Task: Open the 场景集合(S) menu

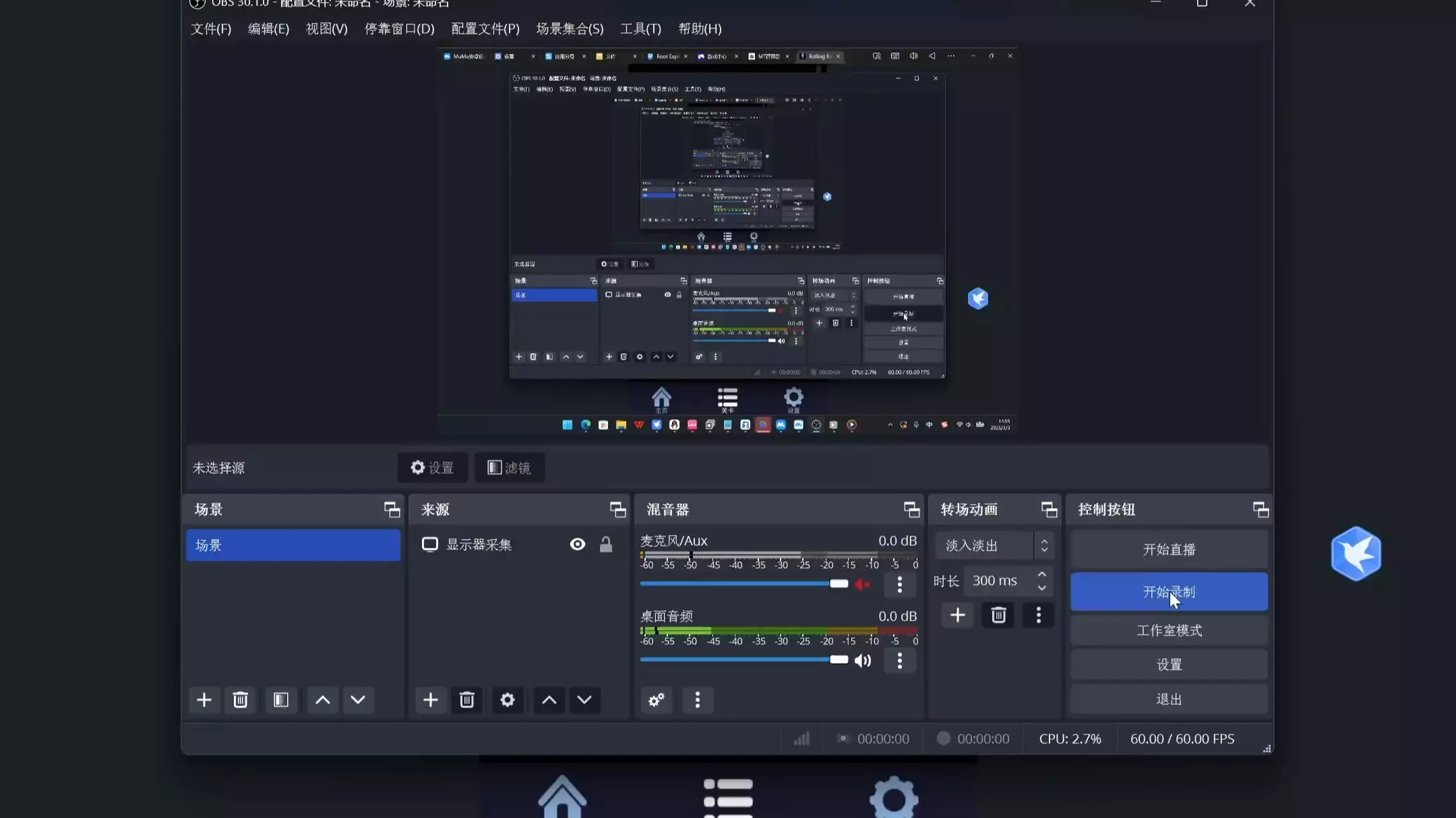Action: (570, 29)
